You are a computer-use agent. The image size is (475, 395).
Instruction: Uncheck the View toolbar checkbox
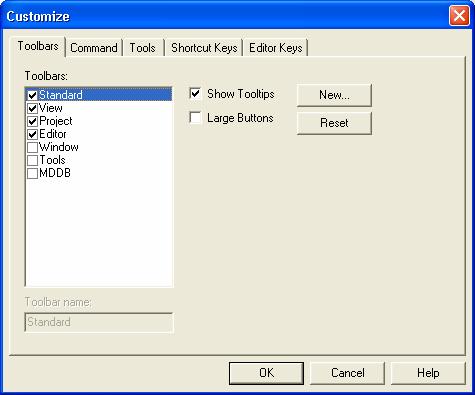(32, 108)
